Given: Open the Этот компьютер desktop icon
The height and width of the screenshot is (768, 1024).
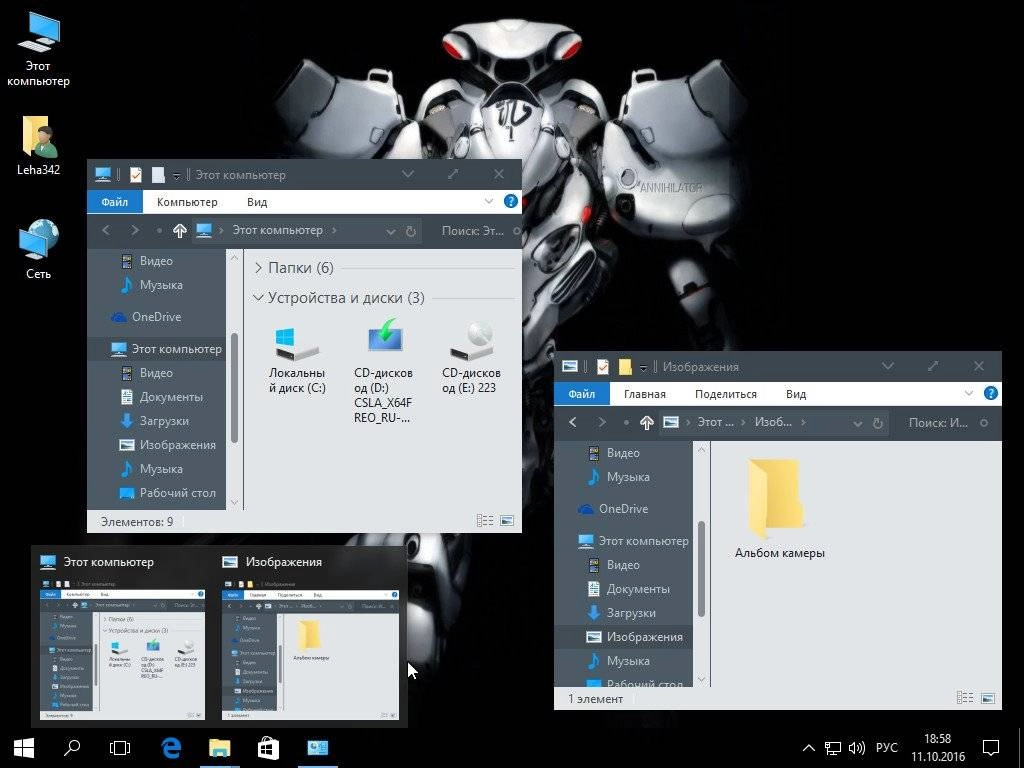Looking at the screenshot, I should coord(38,50).
